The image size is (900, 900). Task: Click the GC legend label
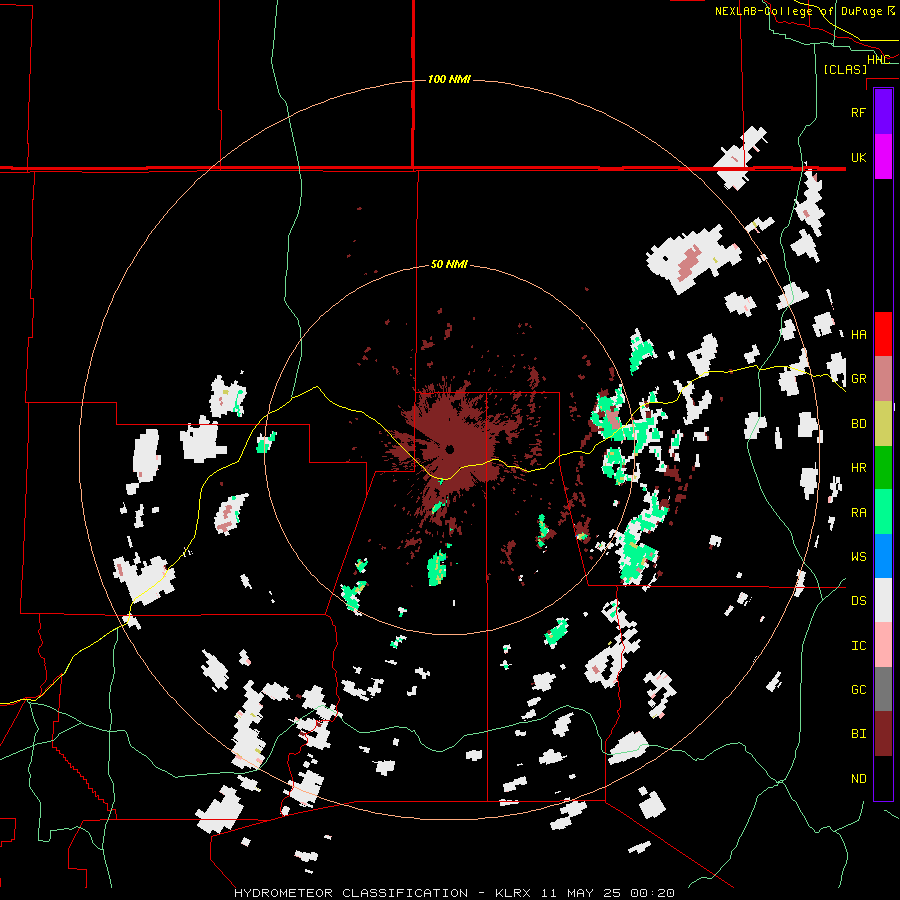click(858, 689)
